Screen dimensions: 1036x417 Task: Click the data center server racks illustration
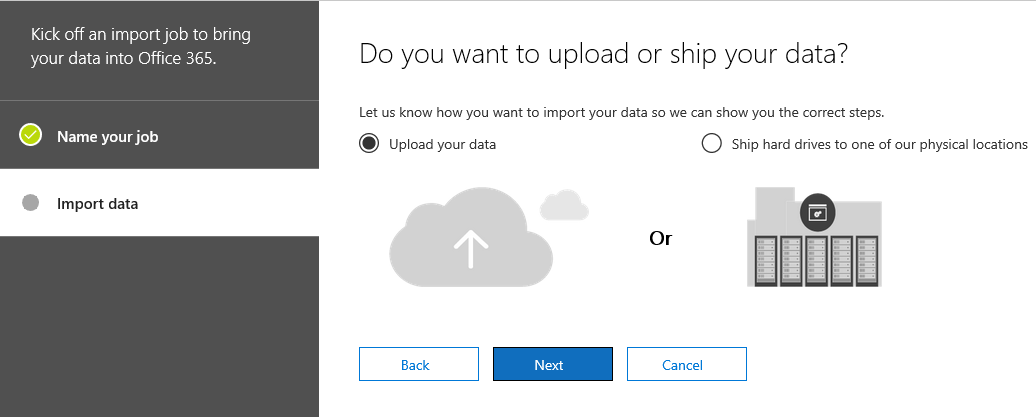pos(814,237)
